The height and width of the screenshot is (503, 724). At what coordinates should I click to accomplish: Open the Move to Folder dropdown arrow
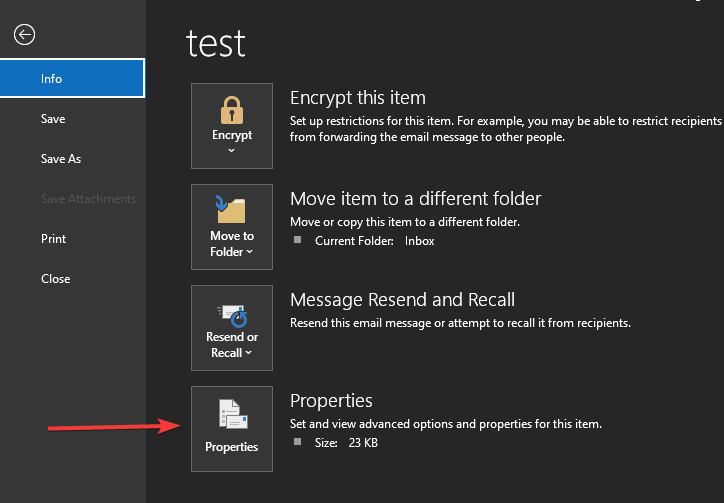249,252
